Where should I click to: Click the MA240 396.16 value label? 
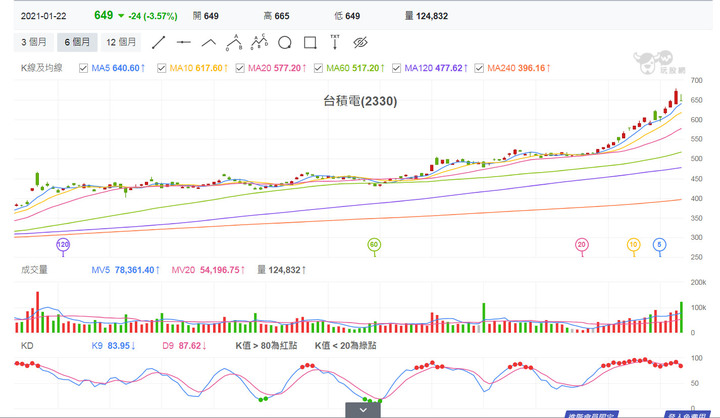pos(518,68)
